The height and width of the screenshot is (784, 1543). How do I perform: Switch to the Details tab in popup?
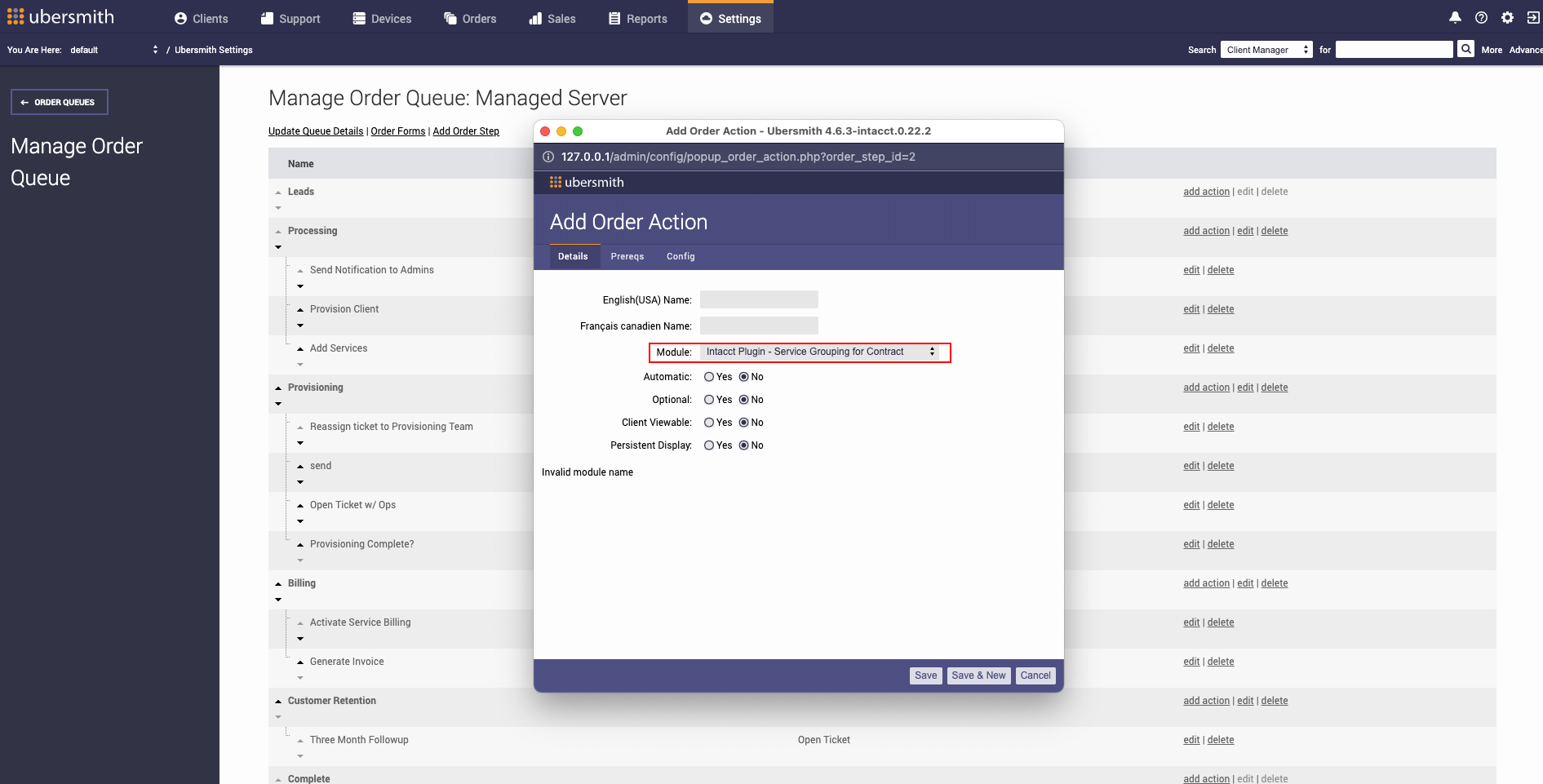click(573, 256)
